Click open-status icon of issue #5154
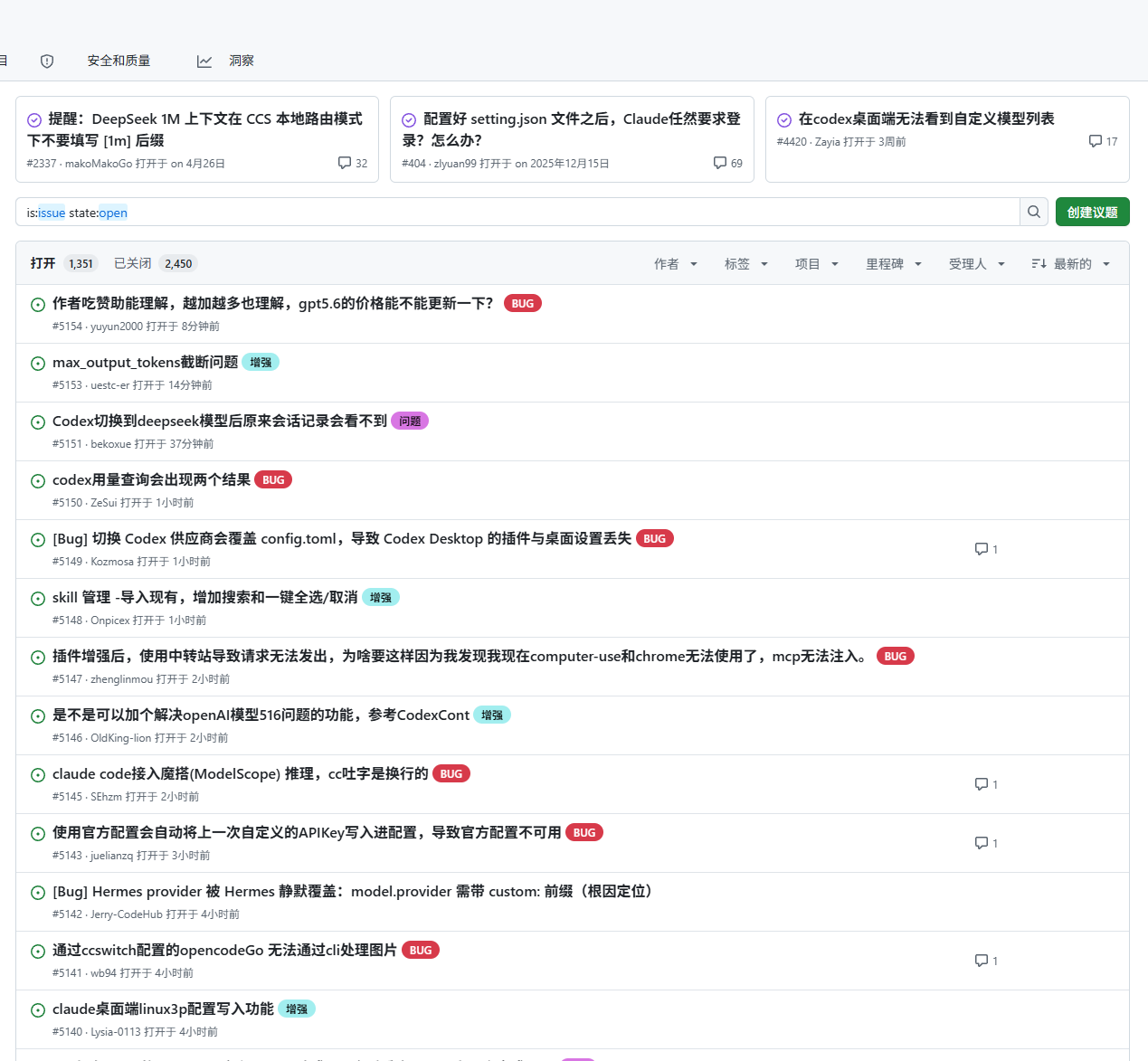Screen dimensions: 1148x1061 pyautogui.click(x=38, y=305)
